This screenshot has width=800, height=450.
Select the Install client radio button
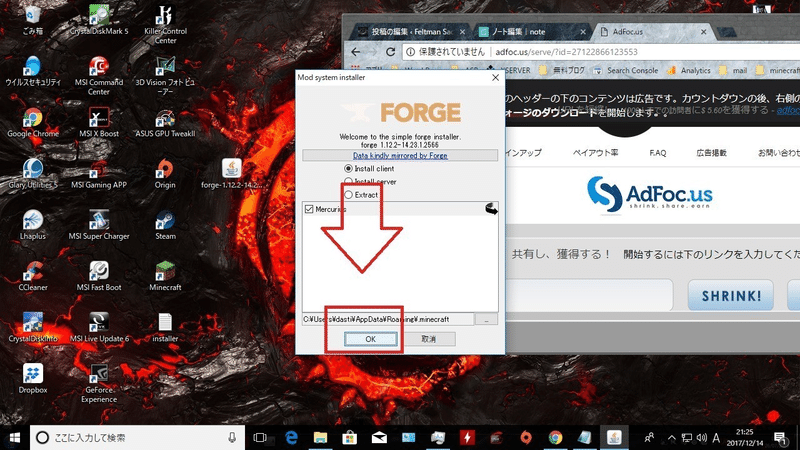coord(348,168)
